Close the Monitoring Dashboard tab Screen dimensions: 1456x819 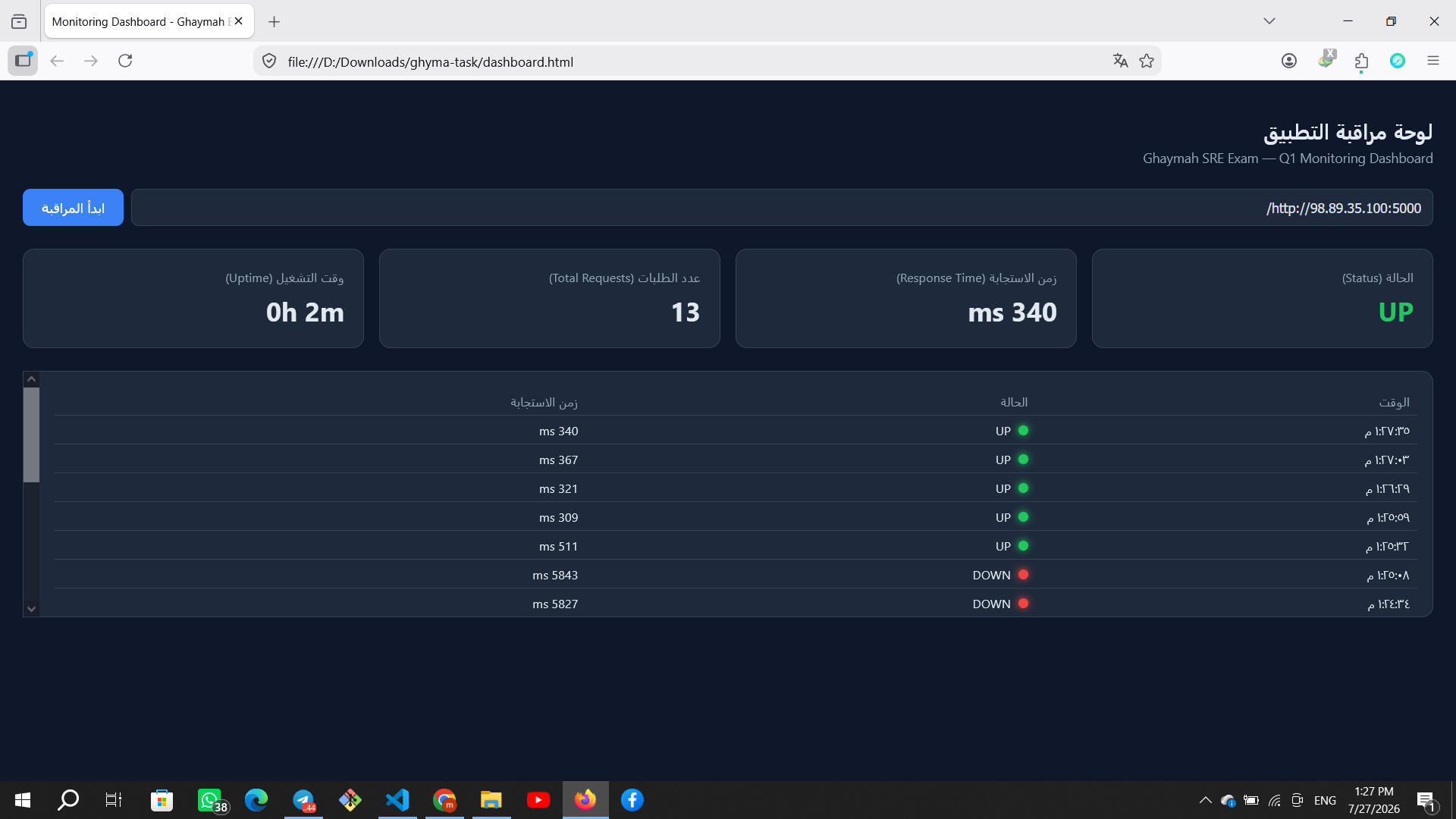point(239,21)
